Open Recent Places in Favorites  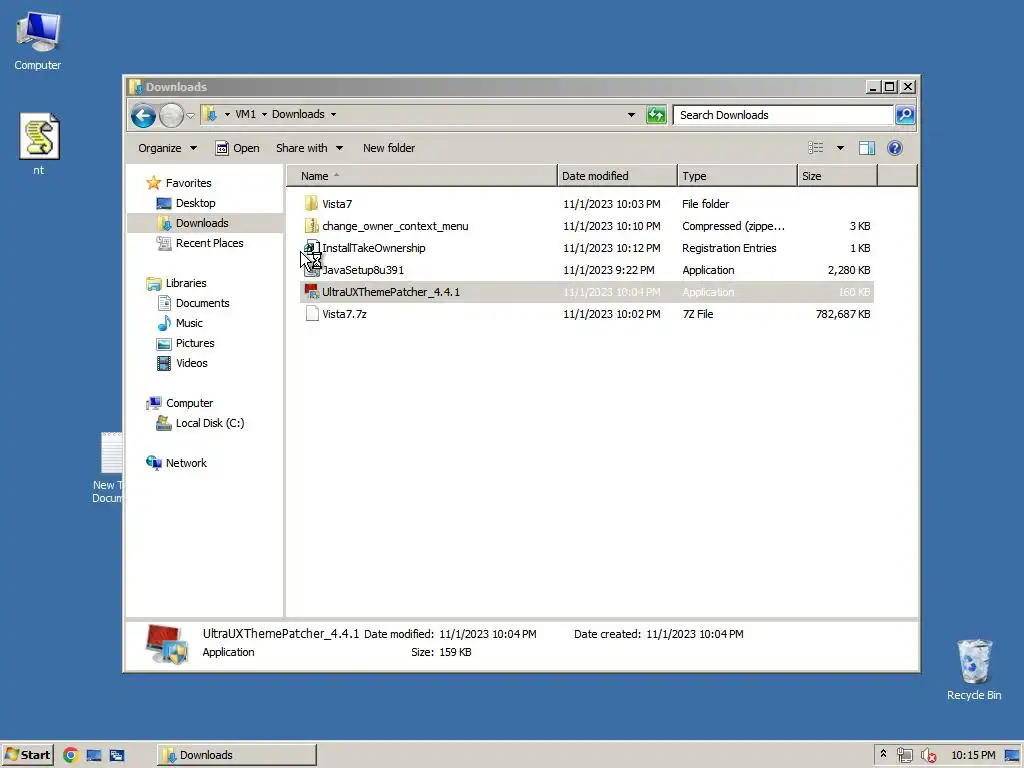(209, 244)
